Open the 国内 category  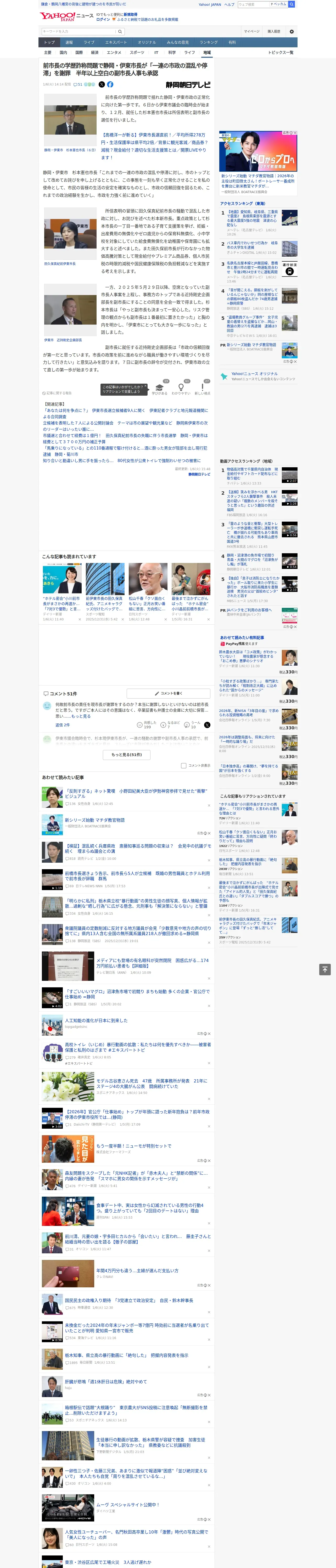63,52
